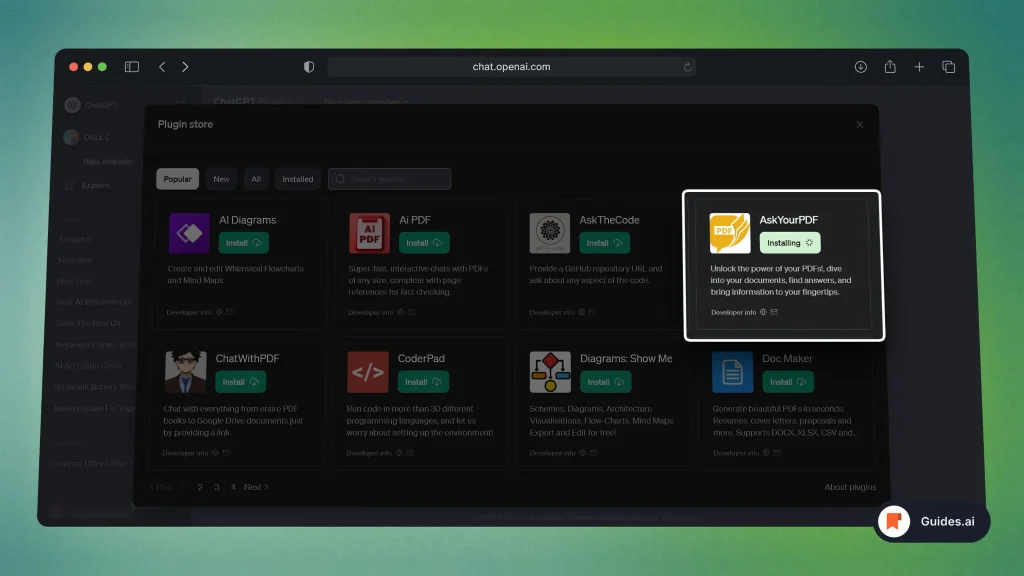This screenshot has width=1024, height=576.
Task: Install the AskTheCode plugin
Action: click(x=604, y=243)
